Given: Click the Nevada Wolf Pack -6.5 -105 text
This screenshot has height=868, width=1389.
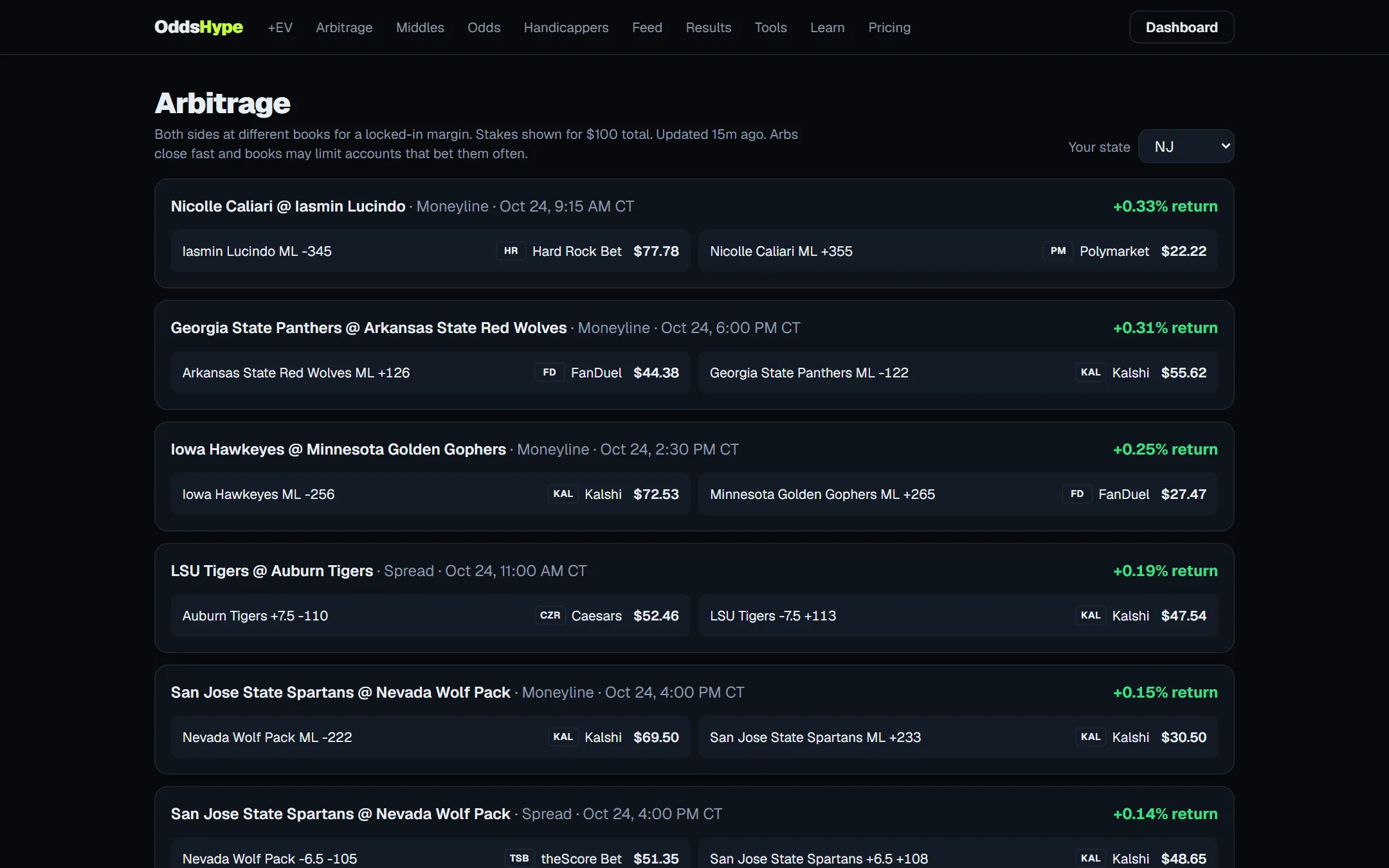Looking at the screenshot, I should [269, 858].
